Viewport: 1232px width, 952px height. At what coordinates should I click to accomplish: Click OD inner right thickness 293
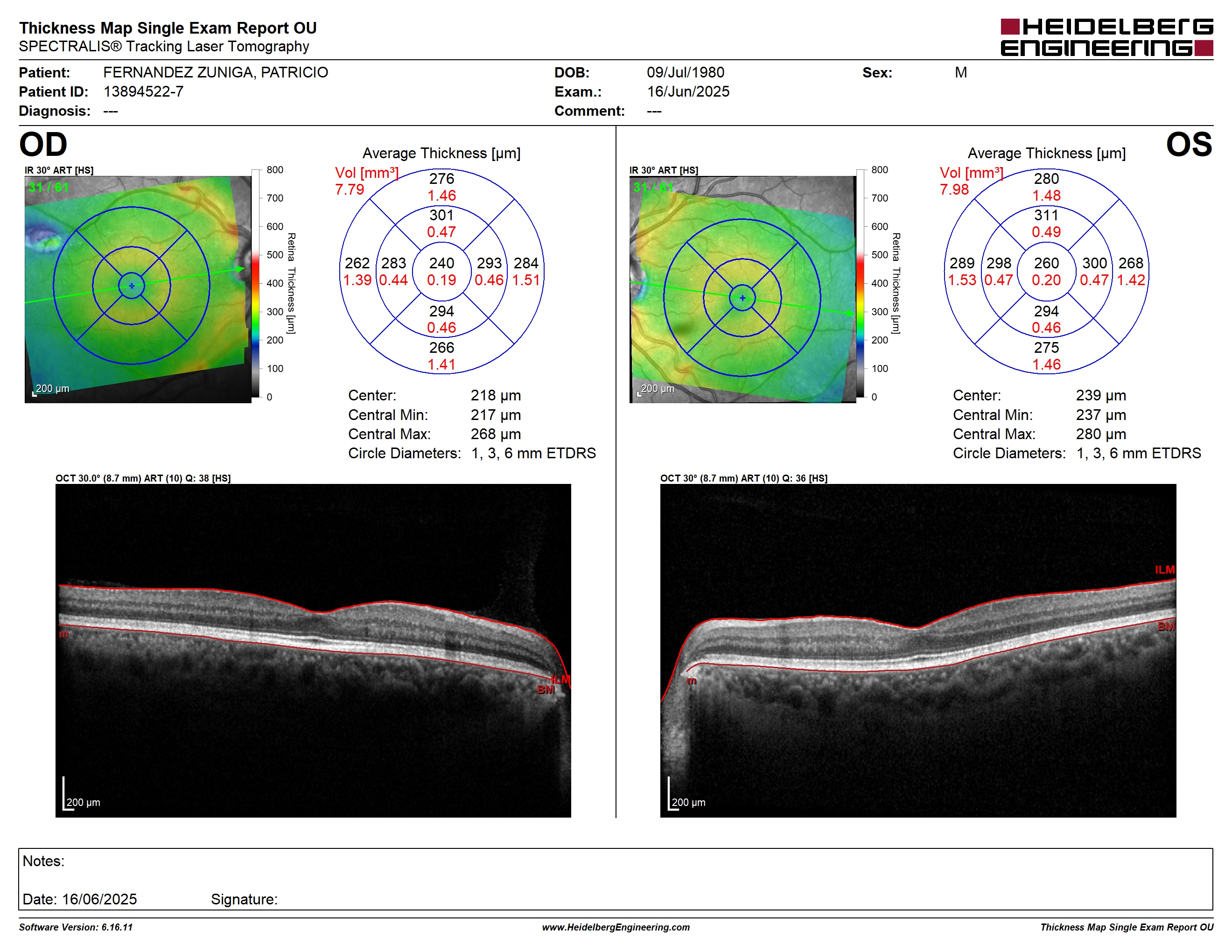coord(489,263)
